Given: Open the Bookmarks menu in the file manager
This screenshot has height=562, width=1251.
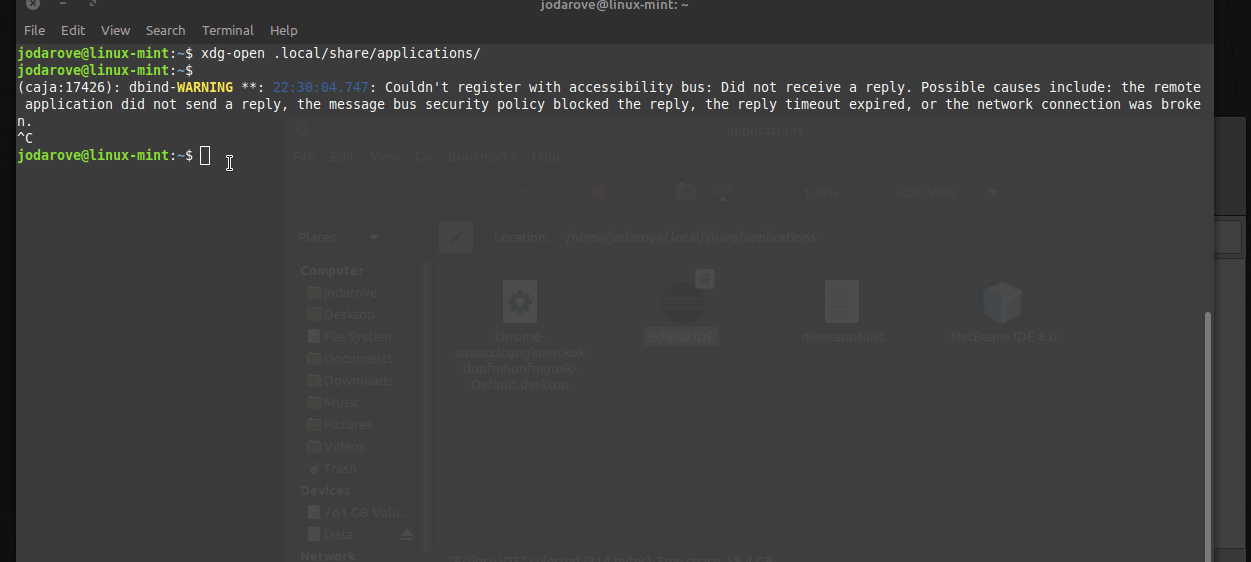Looking at the screenshot, I should [x=482, y=157].
